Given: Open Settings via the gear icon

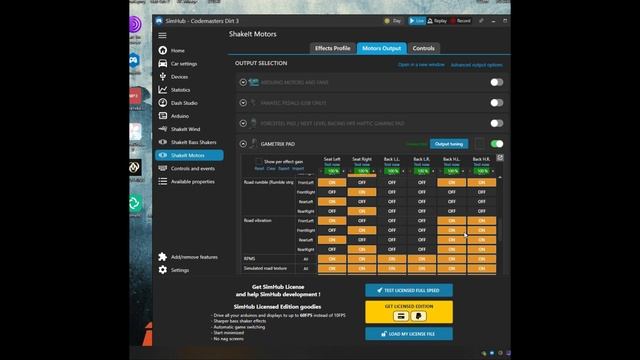Looking at the screenshot, I should 162,269.
